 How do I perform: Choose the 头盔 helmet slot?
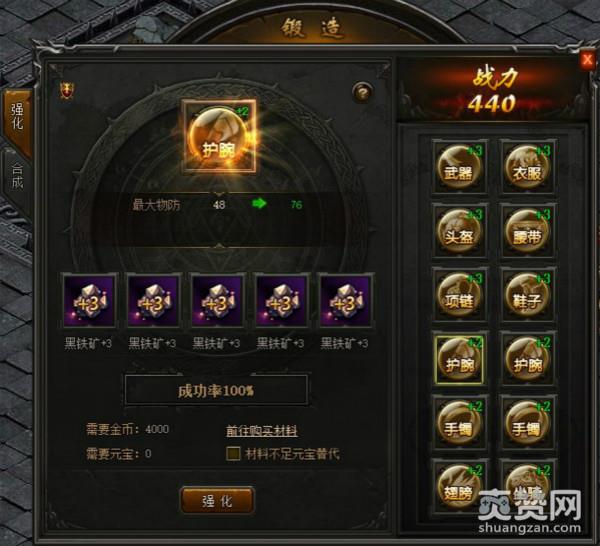459,231
